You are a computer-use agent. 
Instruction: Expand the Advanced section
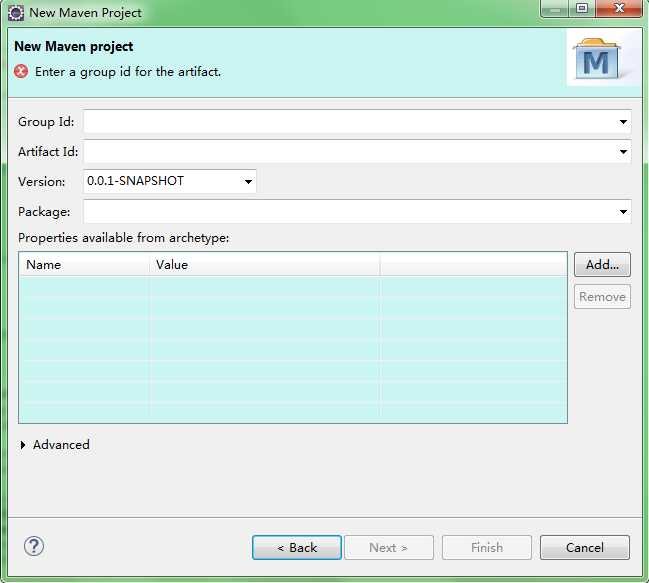point(23,445)
